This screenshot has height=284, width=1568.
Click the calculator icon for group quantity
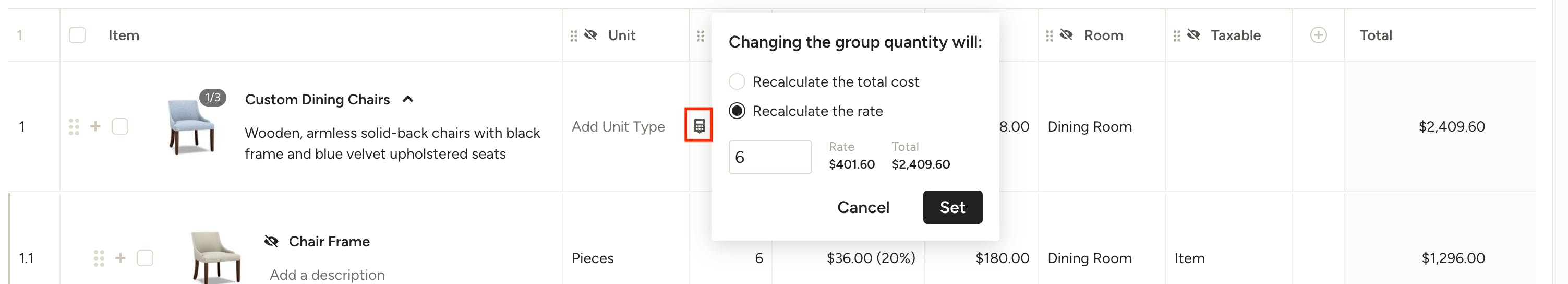(x=699, y=126)
